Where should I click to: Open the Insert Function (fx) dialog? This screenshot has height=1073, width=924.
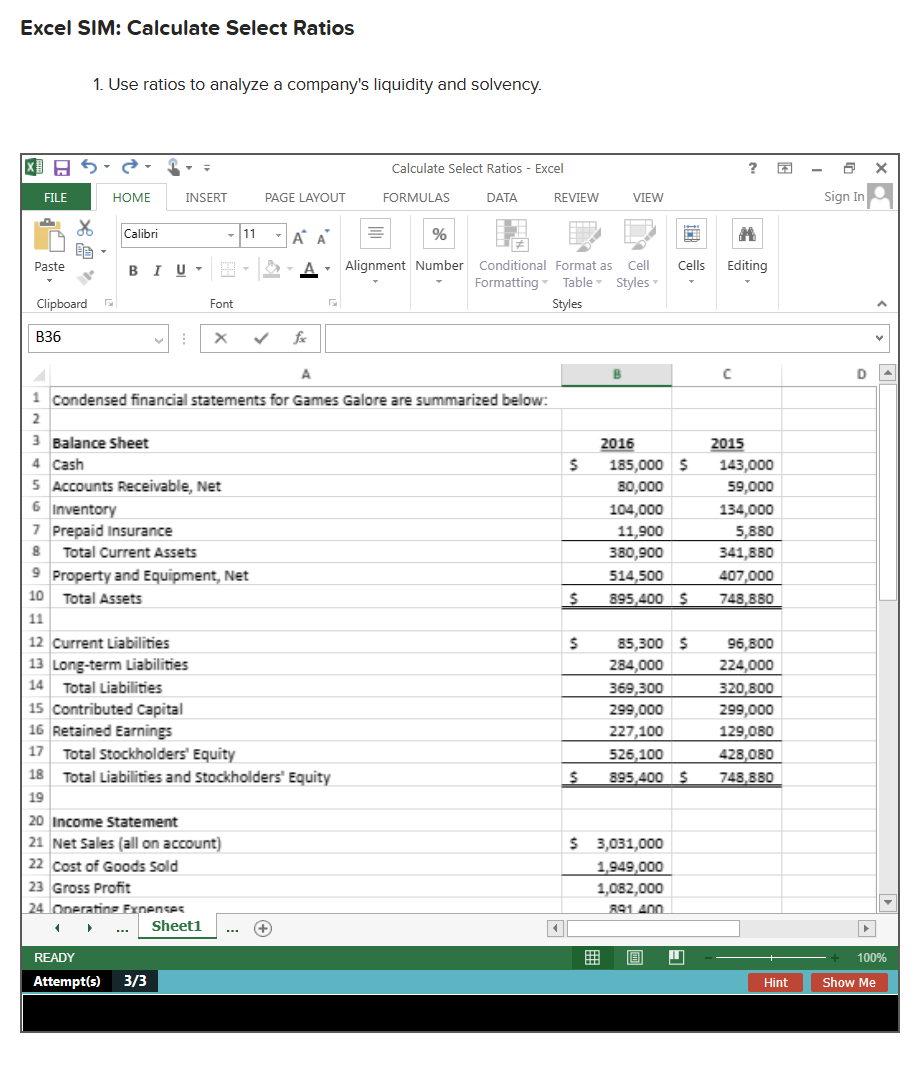(300, 338)
